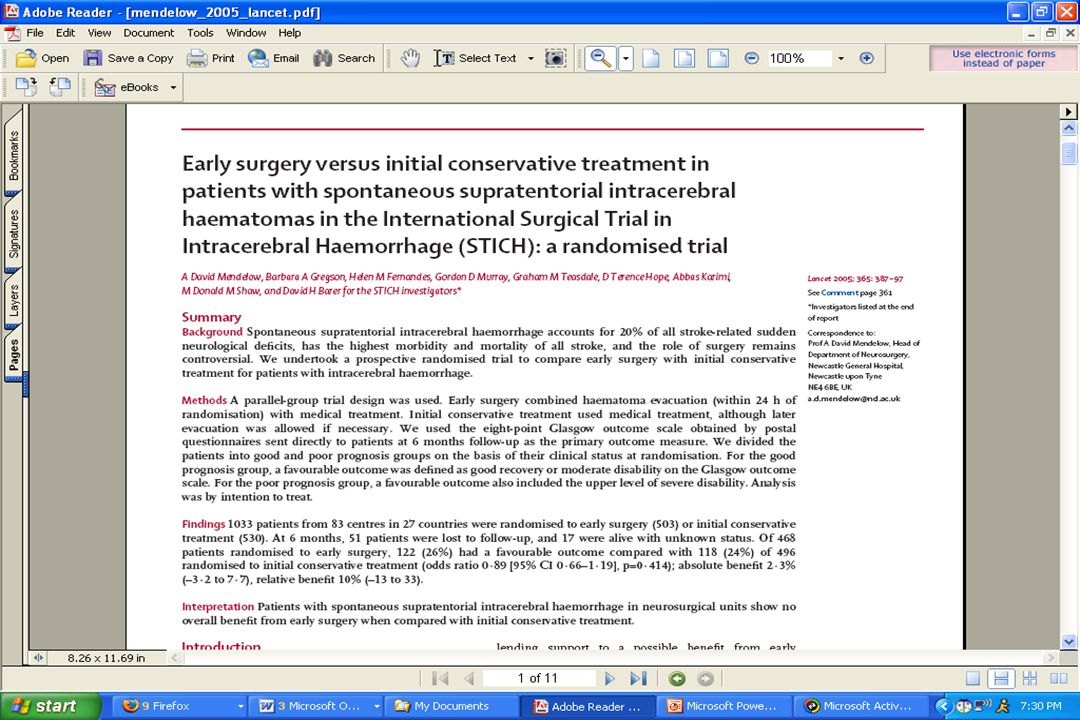Go to the next view gray arrow
This screenshot has width=1080, height=720.
pos(705,679)
